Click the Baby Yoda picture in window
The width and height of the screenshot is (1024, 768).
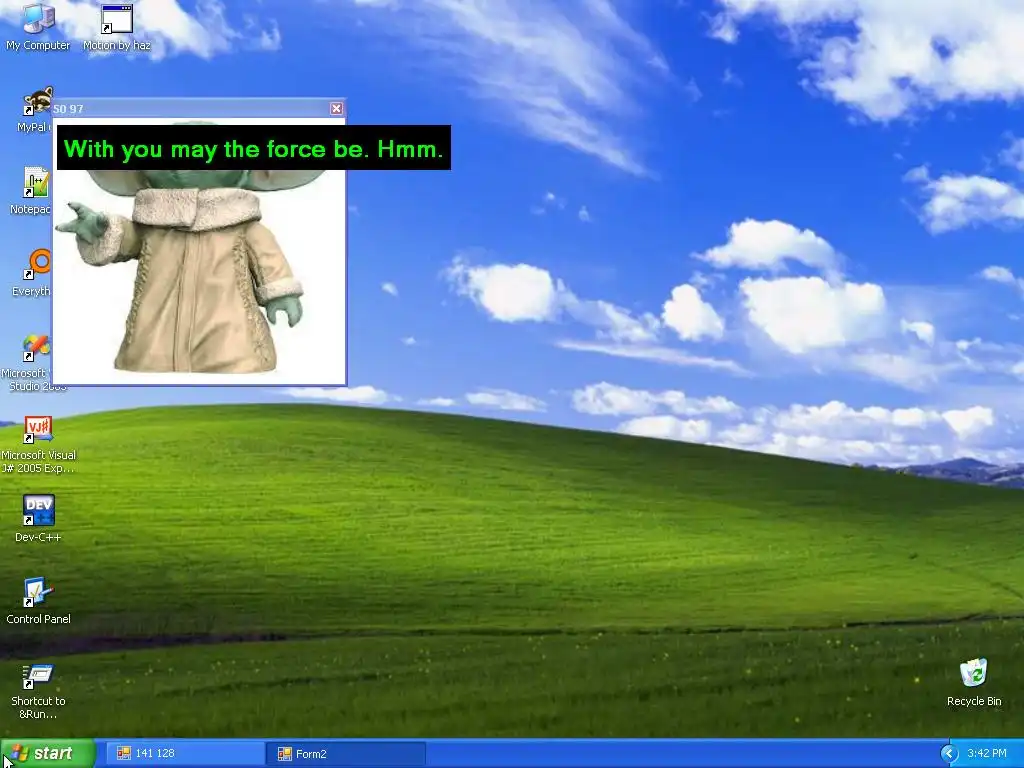coord(199,251)
